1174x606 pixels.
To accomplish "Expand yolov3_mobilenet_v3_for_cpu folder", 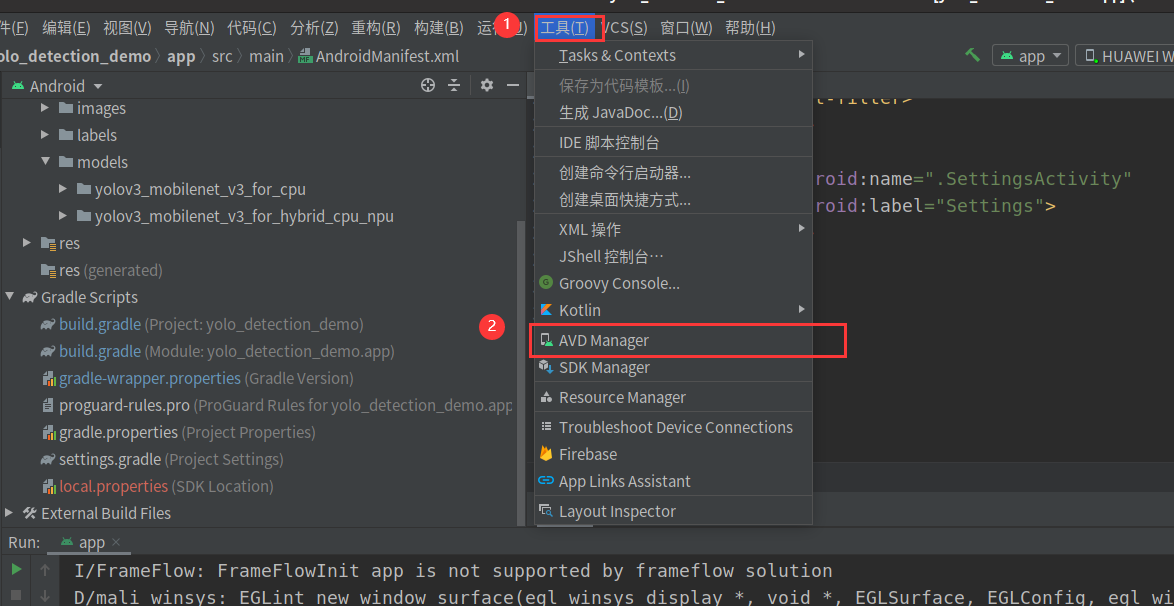I will [63, 189].
